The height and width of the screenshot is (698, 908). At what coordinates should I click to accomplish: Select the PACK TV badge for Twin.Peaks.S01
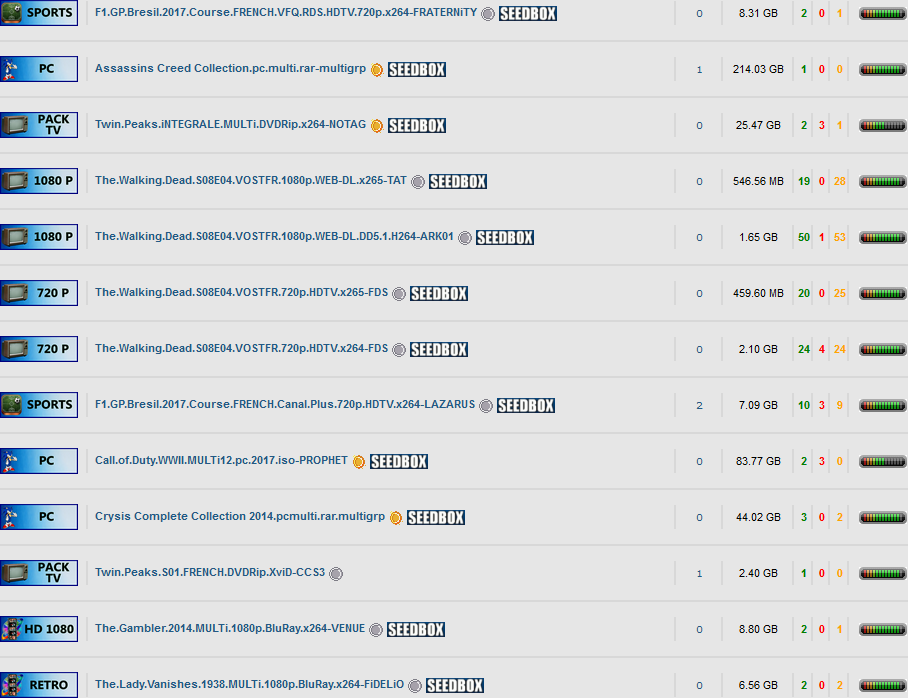click(x=39, y=573)
